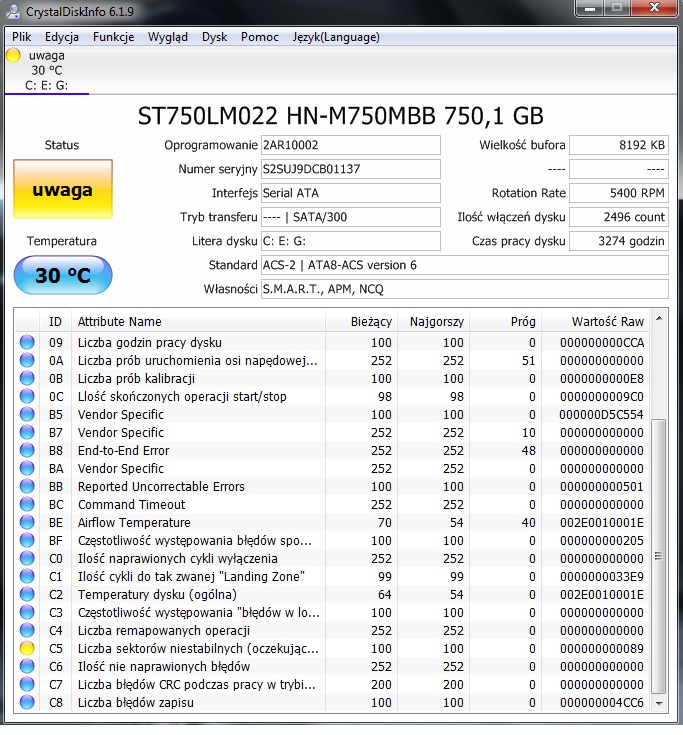683x735 pixels.
Task: Click the blue status dot for attribute C7
Action: [x=27, y=684]
